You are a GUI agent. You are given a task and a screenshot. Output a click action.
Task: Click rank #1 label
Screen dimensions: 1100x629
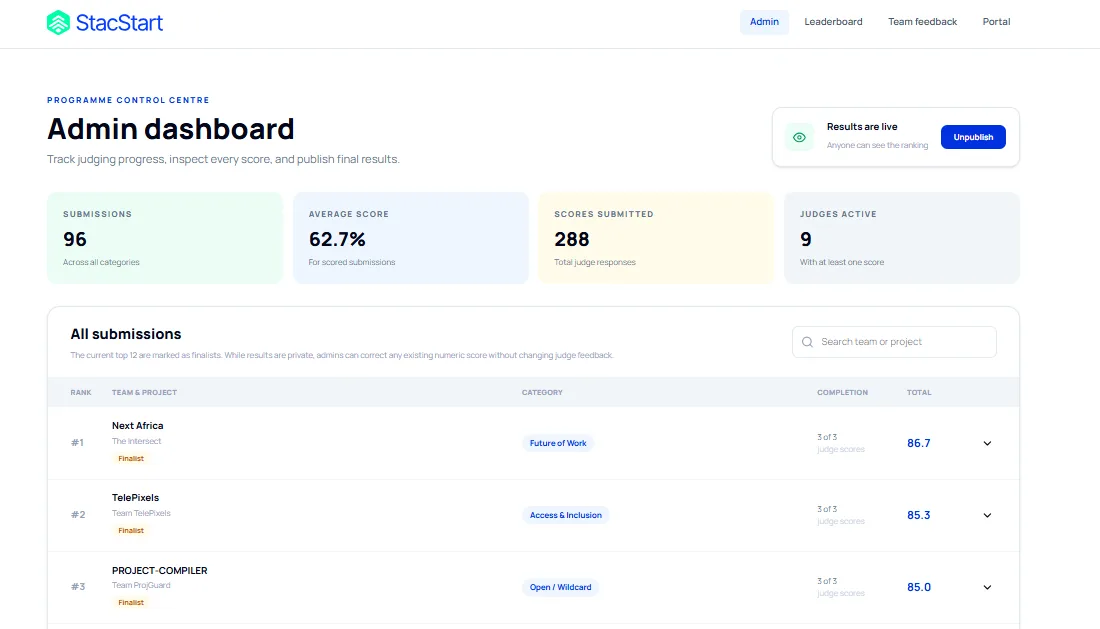tap(77, 442)
